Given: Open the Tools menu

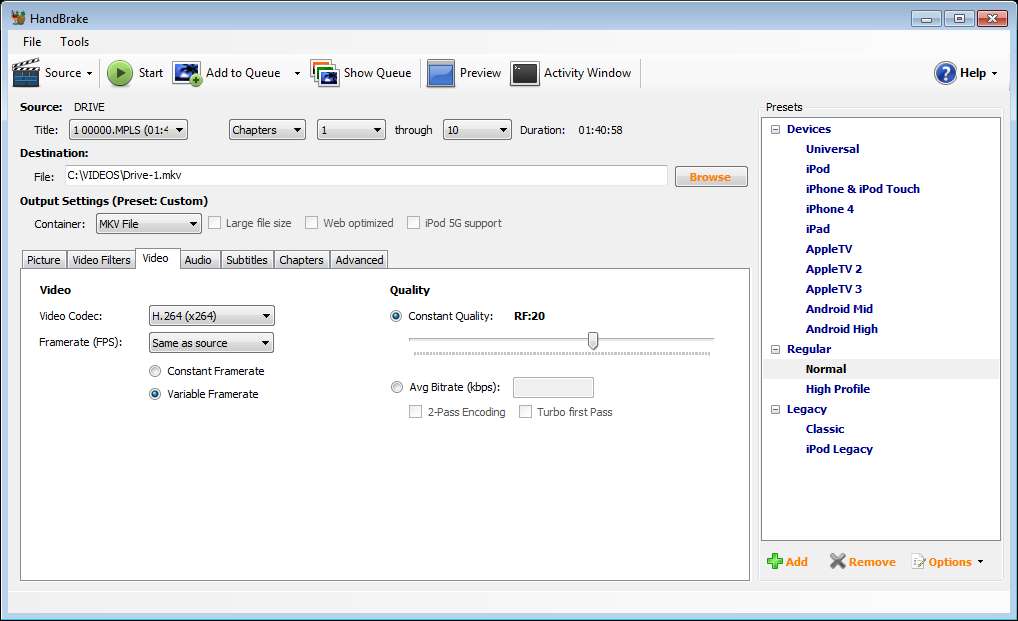Looking at the screenshot, I should pos(74,42).
